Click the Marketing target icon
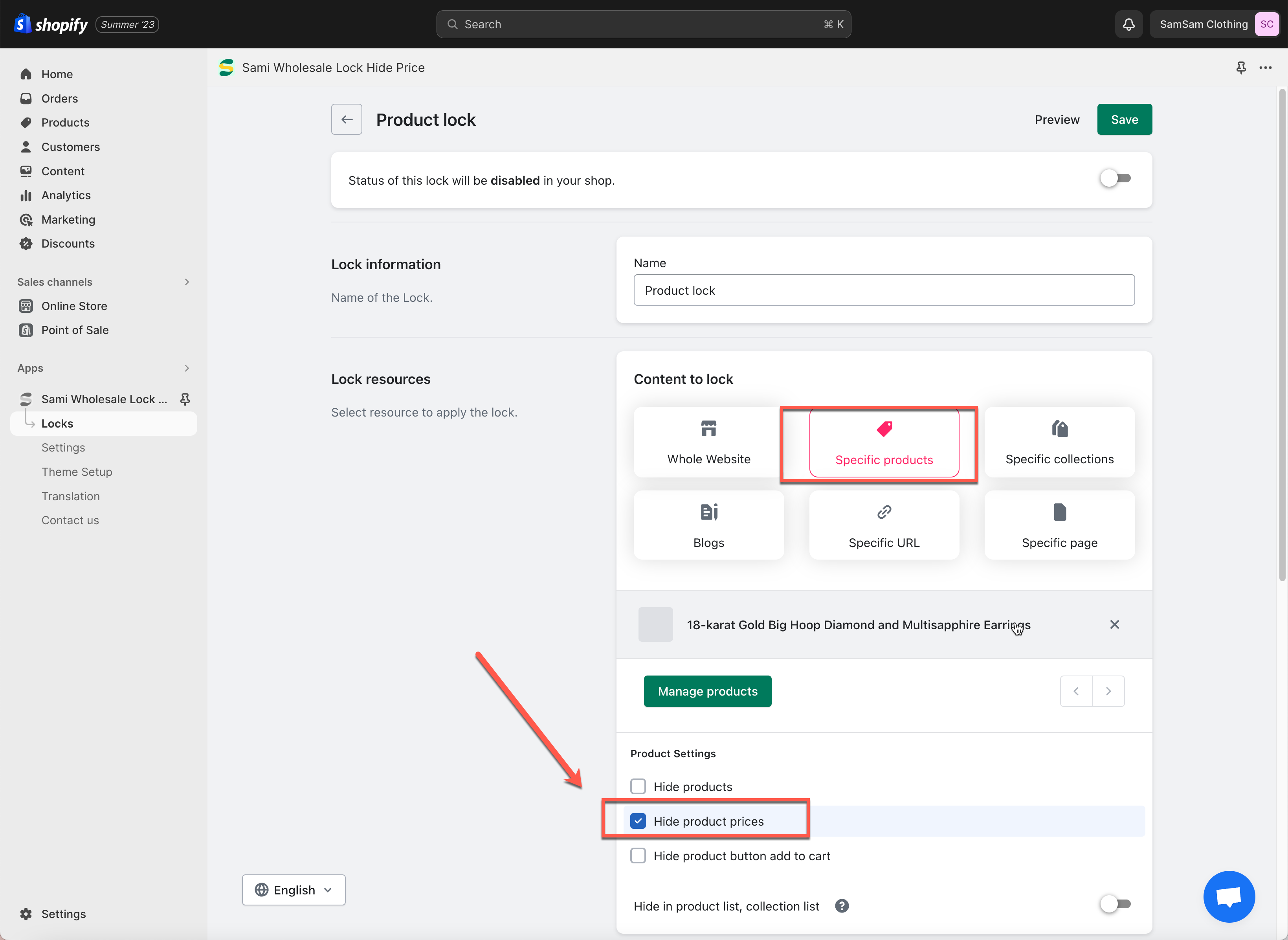1288x940 pixels. [26, 220]
